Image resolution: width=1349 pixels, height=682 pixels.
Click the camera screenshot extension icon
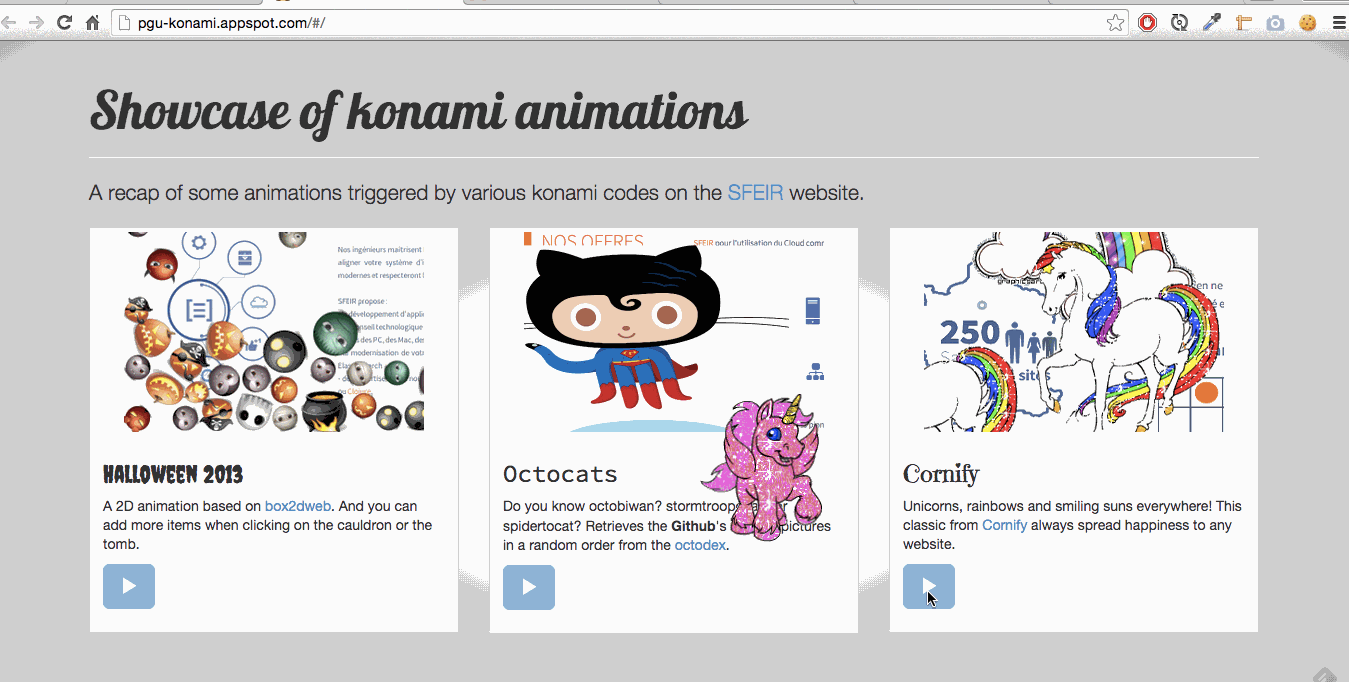click(x=1275, y=22)
